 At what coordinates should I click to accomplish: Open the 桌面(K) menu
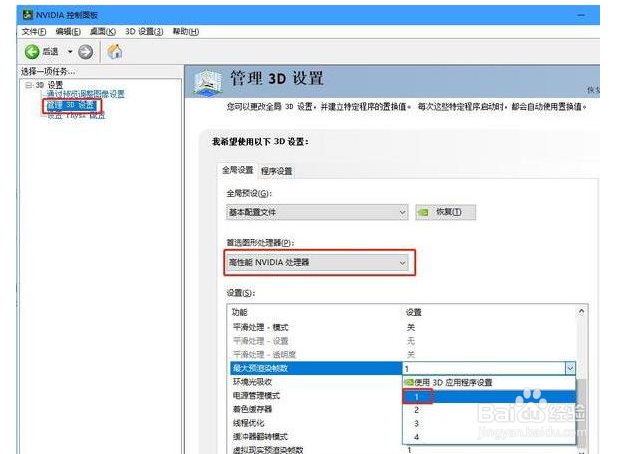click(103, 32)
